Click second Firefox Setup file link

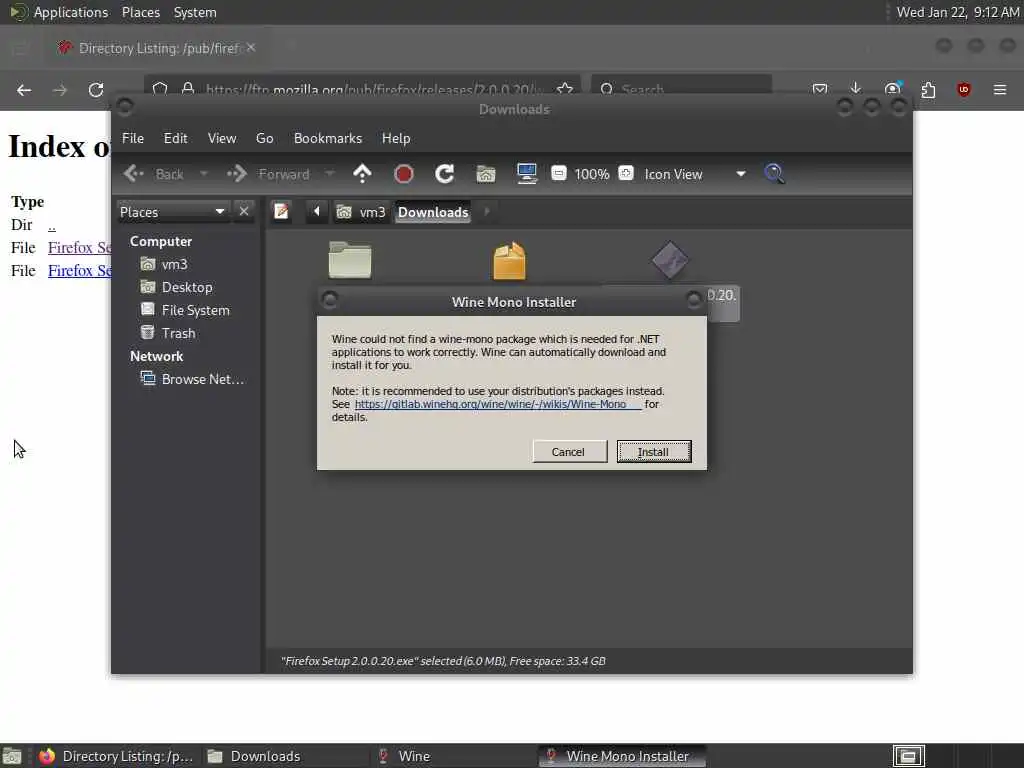79,270
